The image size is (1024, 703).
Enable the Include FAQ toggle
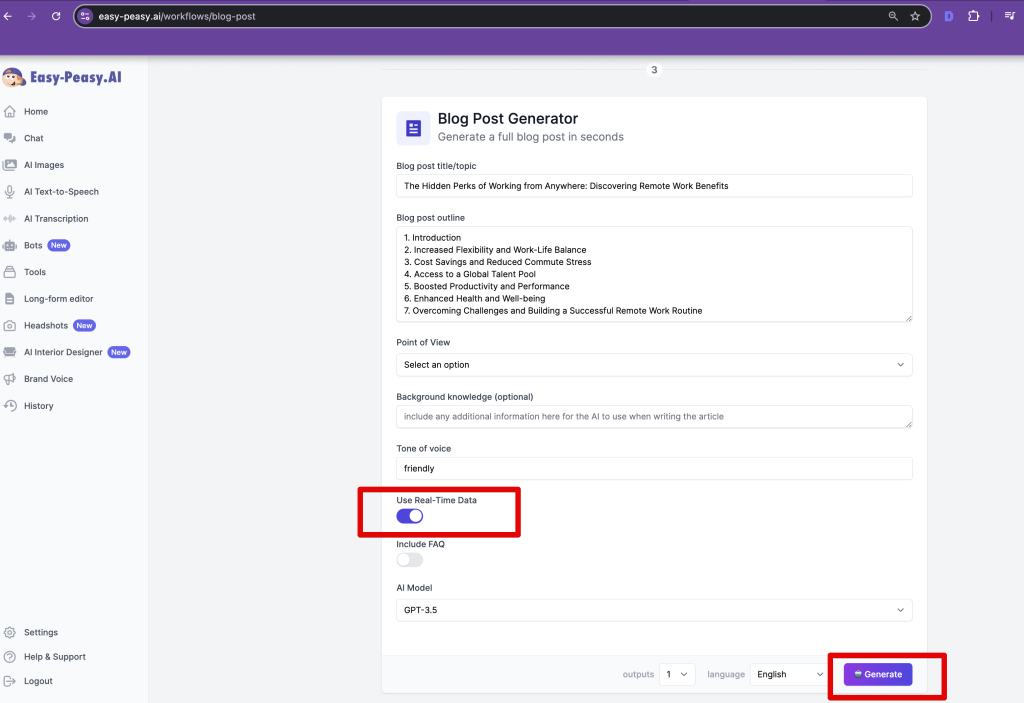point(410,560)
